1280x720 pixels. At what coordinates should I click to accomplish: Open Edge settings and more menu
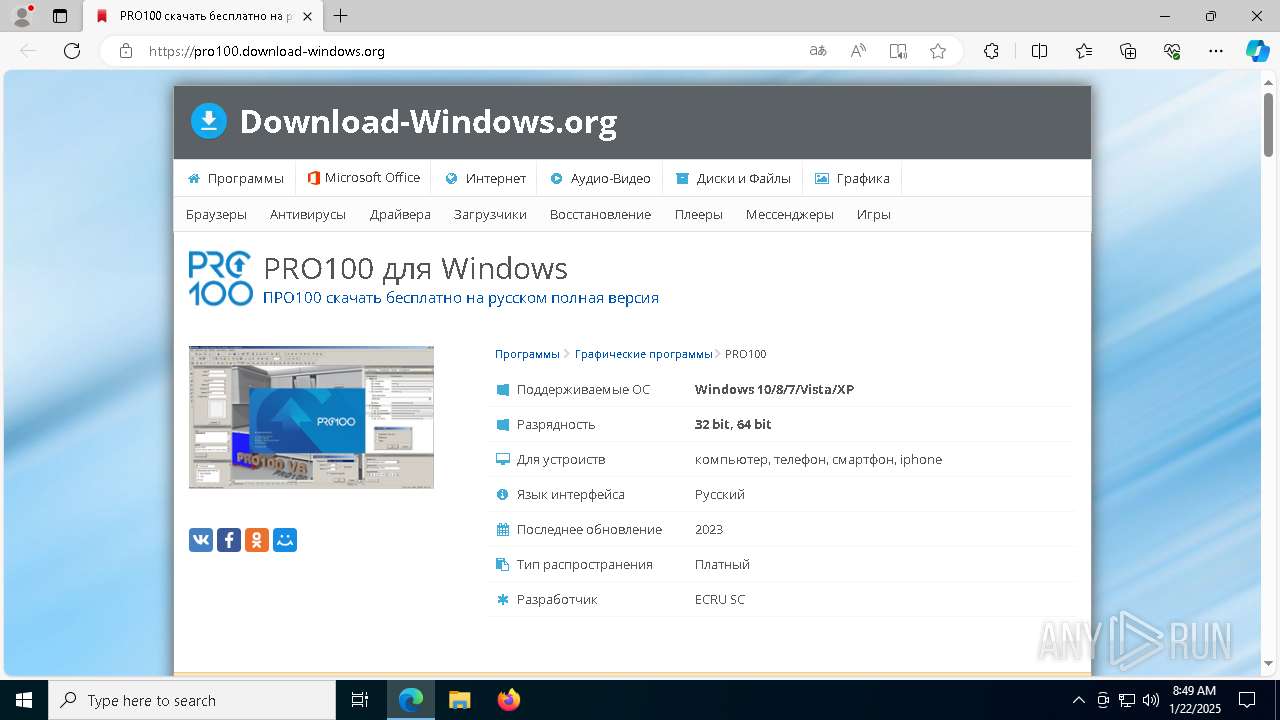coord(1216,51)
